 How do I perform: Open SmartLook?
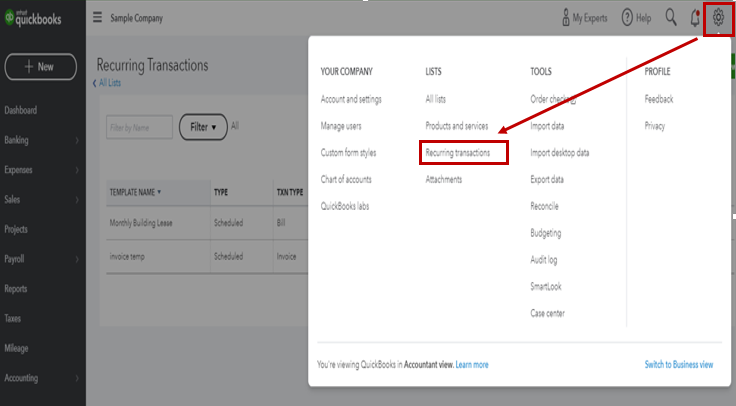click(x=546, y=286)
